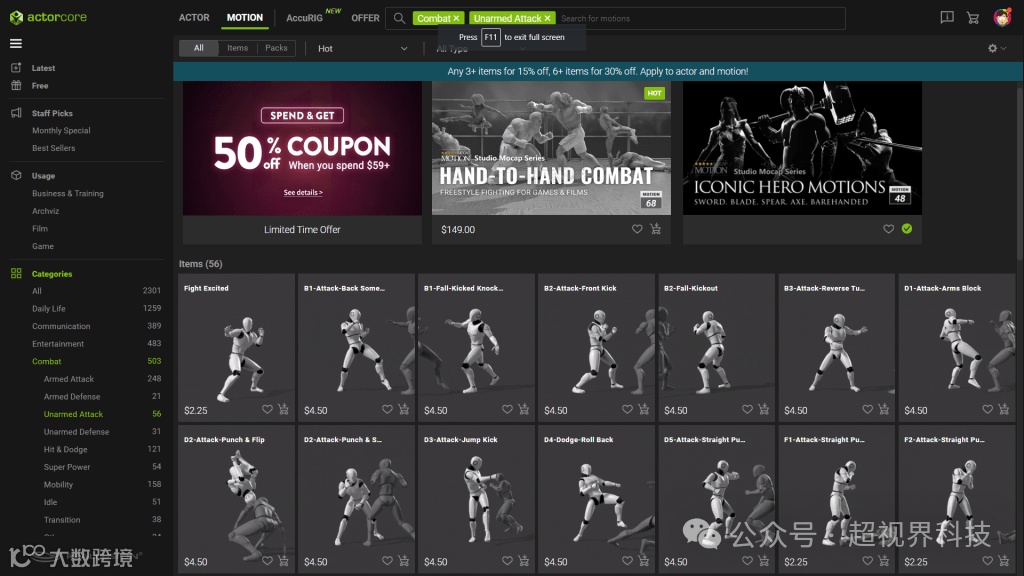Remove the Combat filter tag
1024x576 pixels.
pyautogui.click(x=456, y=18)
